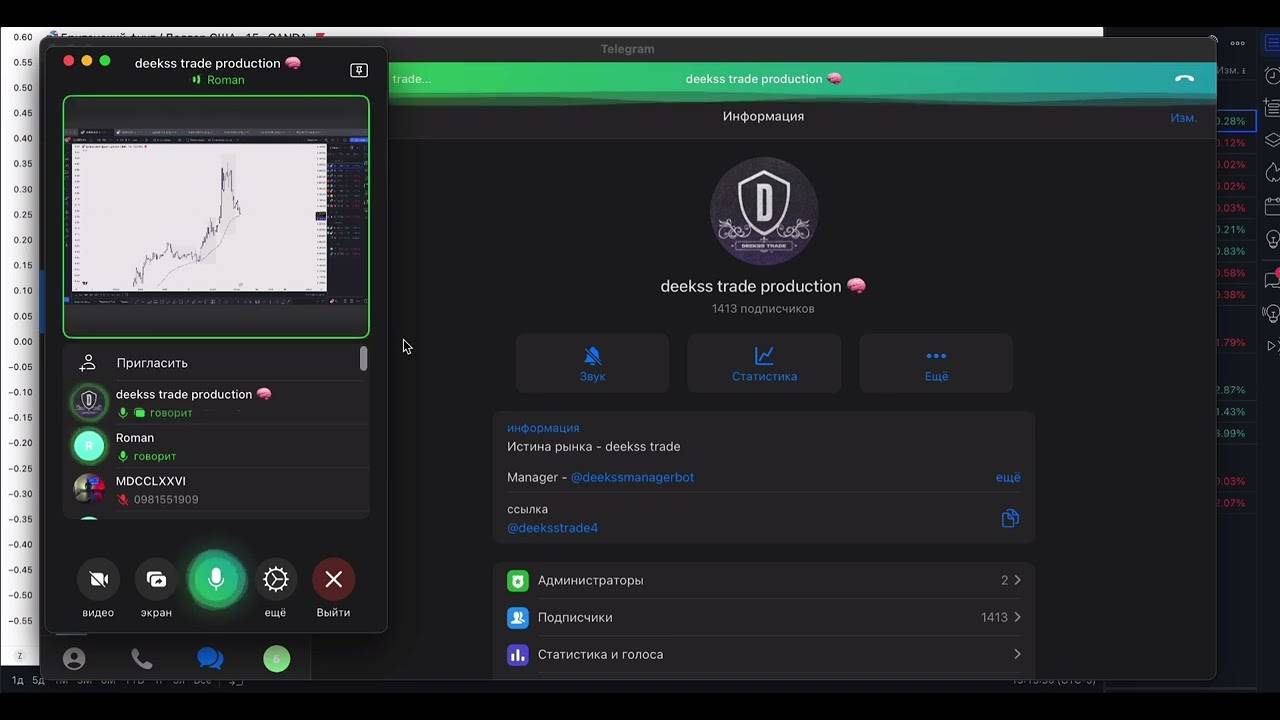Pin the voice chat window
Image resolution: width=1280 pixels, height=720 pixels.
(358, 70)
